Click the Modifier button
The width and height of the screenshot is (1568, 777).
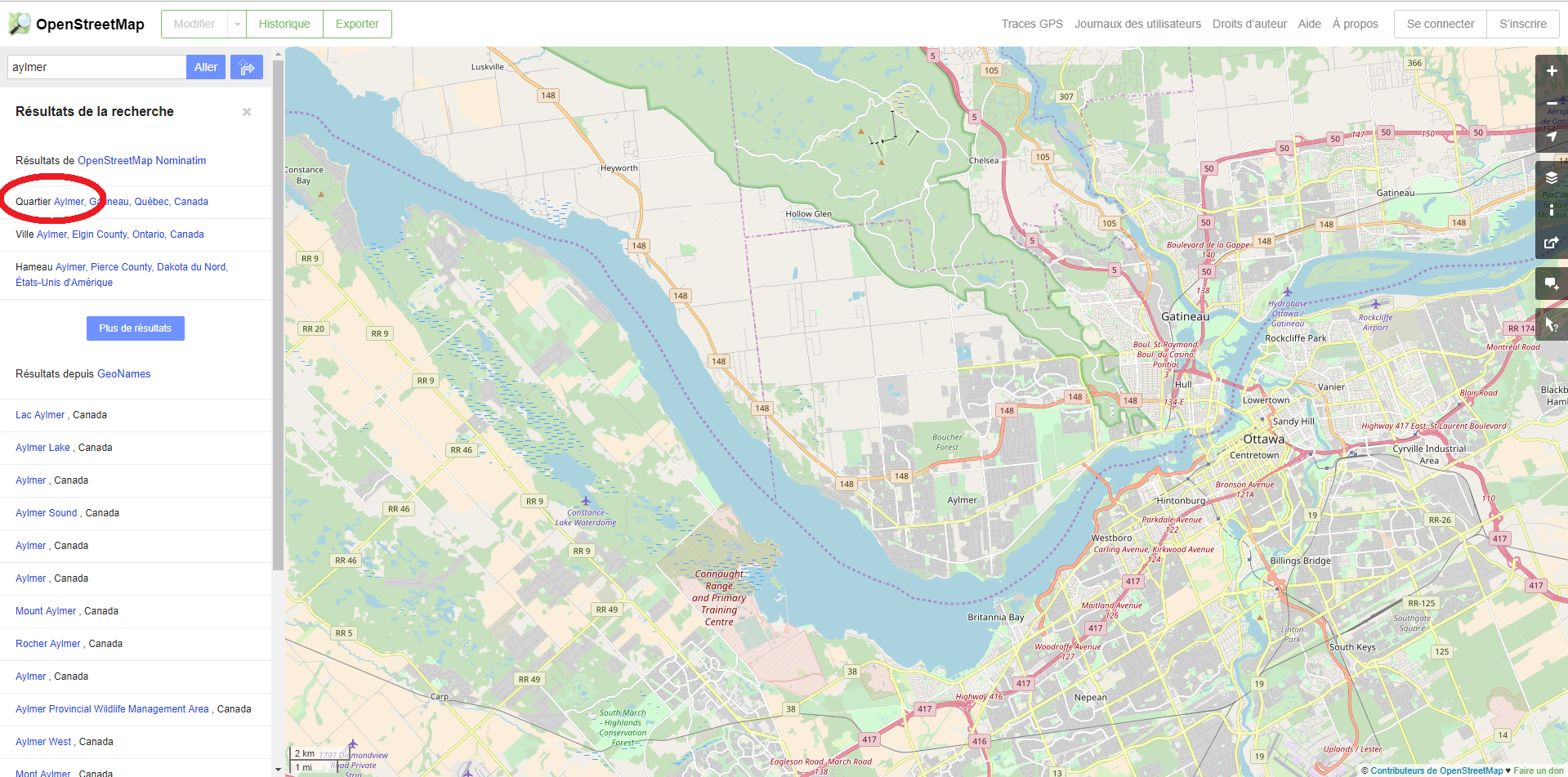pyautogui.click(x=194, y=24)
